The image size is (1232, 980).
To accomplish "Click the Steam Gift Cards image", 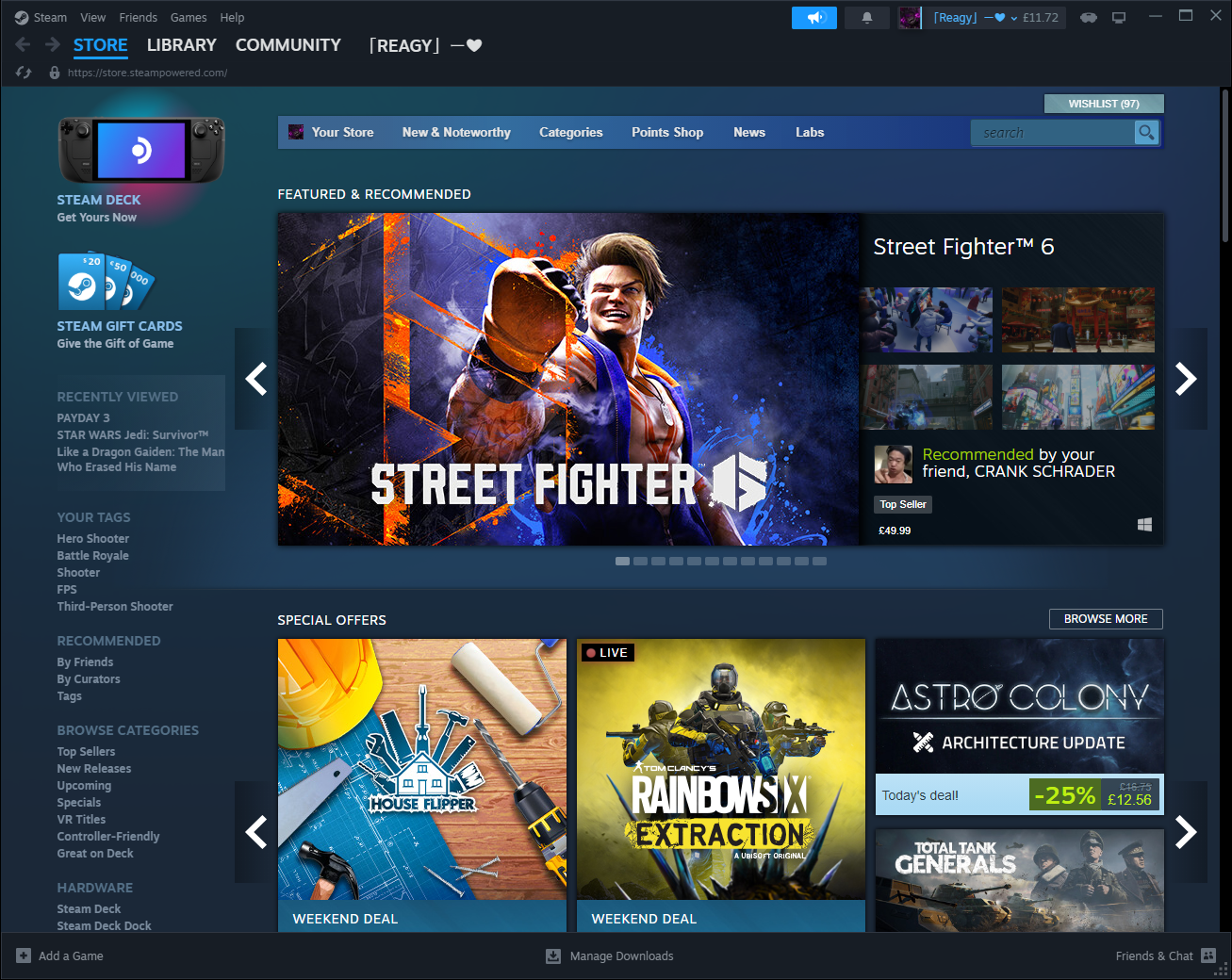I will coord(106,282).
